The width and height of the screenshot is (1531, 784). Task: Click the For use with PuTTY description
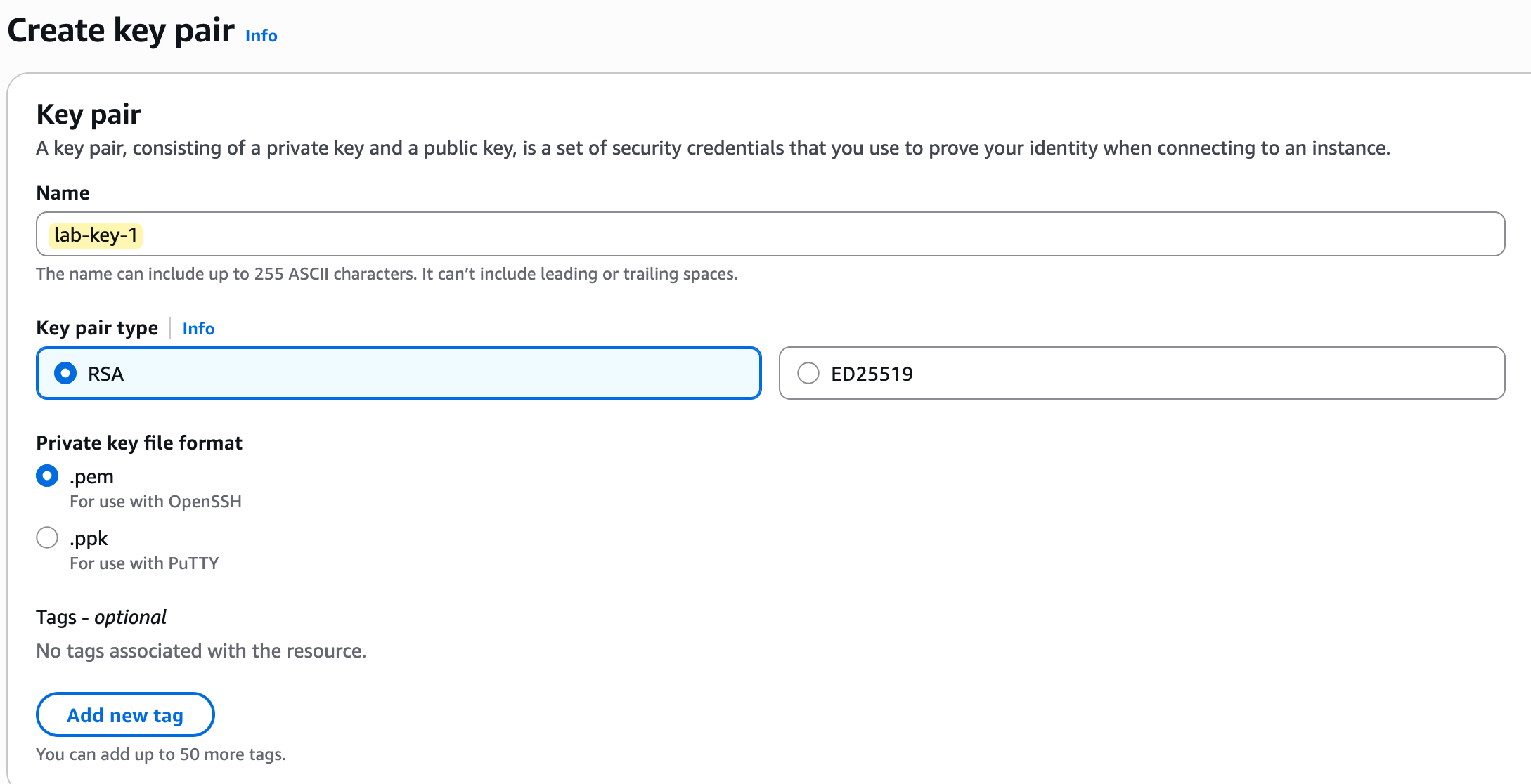coord(144,563)
